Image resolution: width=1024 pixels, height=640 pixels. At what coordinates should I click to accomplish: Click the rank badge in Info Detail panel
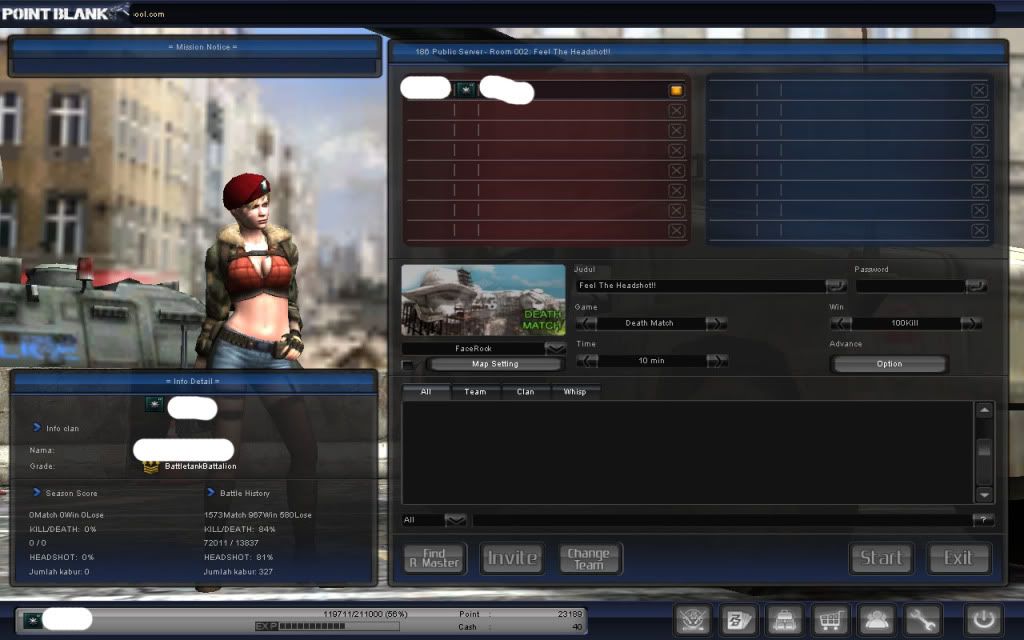pos(154,404)
